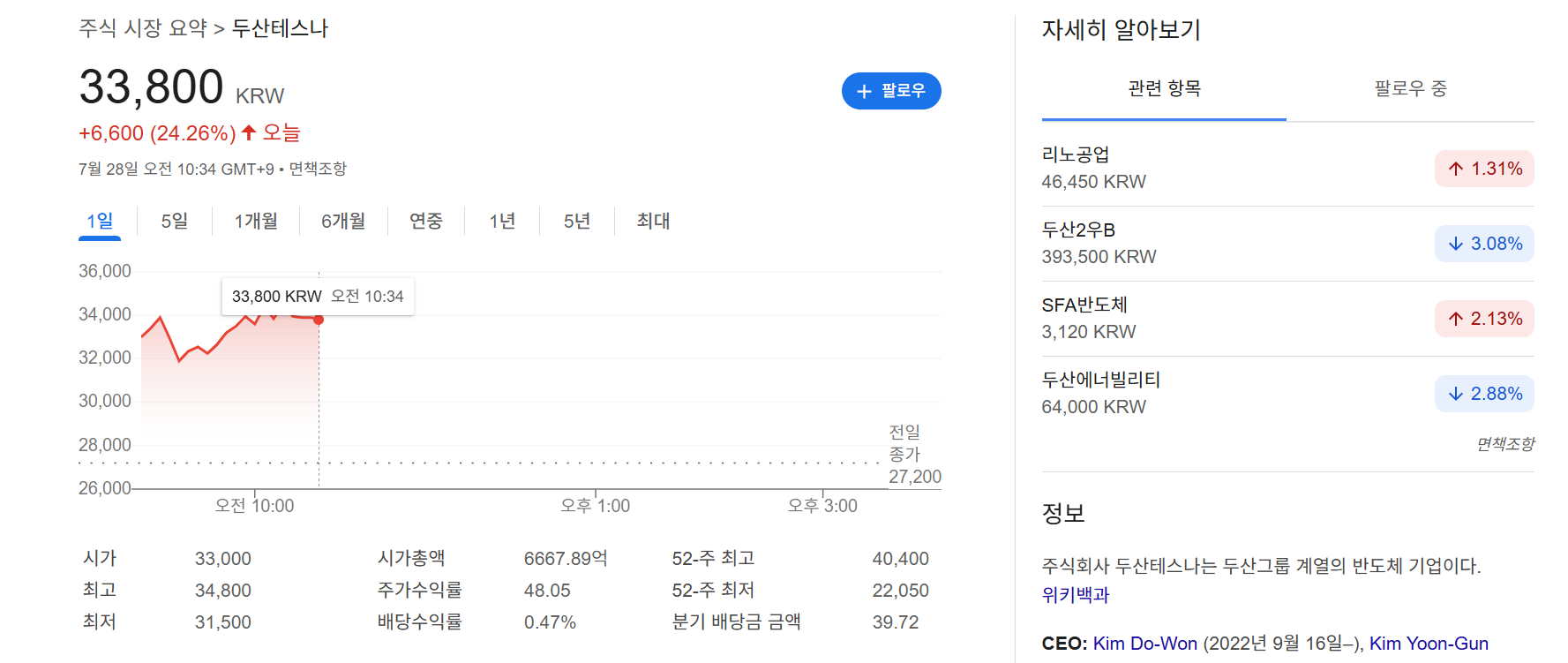
Task: Click the 전일 종가 27,200 label
Action: (914, 455)
